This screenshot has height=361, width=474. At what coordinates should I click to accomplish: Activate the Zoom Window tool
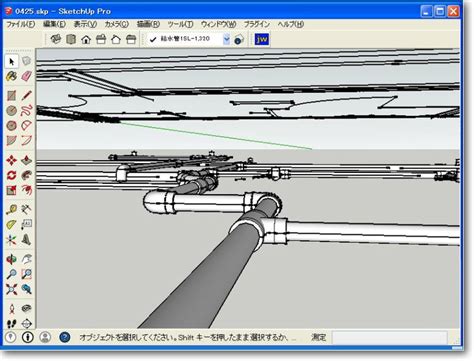coord(26,274)
